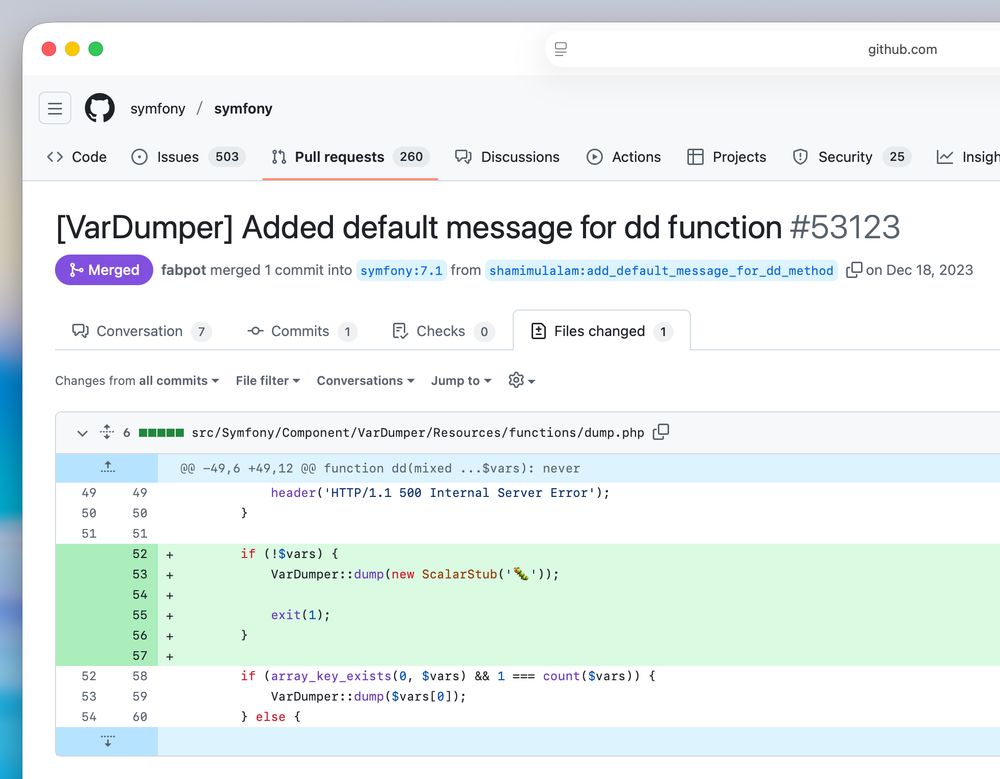Open the hamburger navigation menu
Viewport: 1000px width, 779px height.
[55, 108]
